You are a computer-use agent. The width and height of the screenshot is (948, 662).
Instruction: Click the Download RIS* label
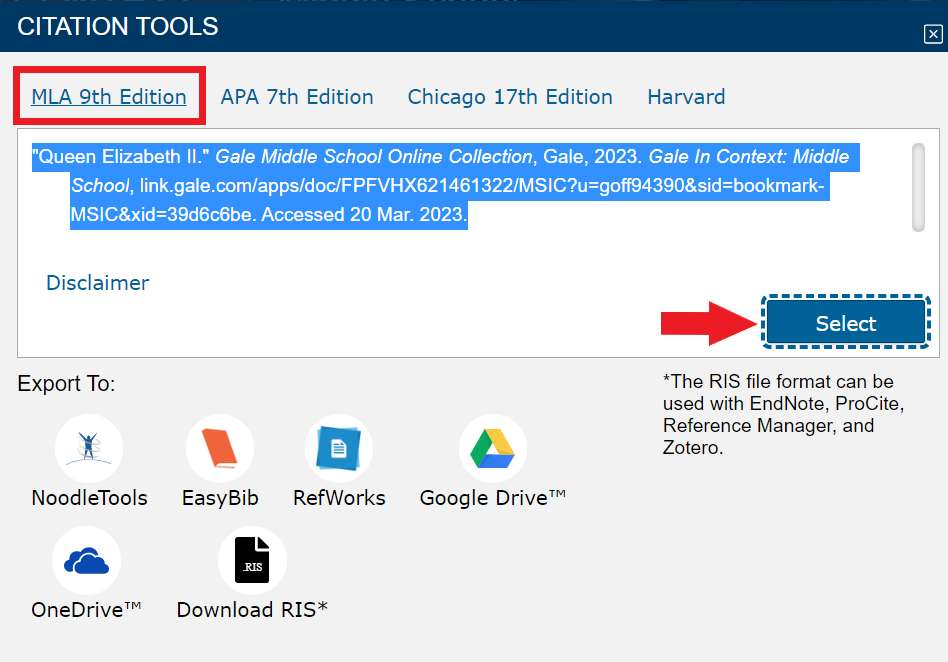pos(252,609)
